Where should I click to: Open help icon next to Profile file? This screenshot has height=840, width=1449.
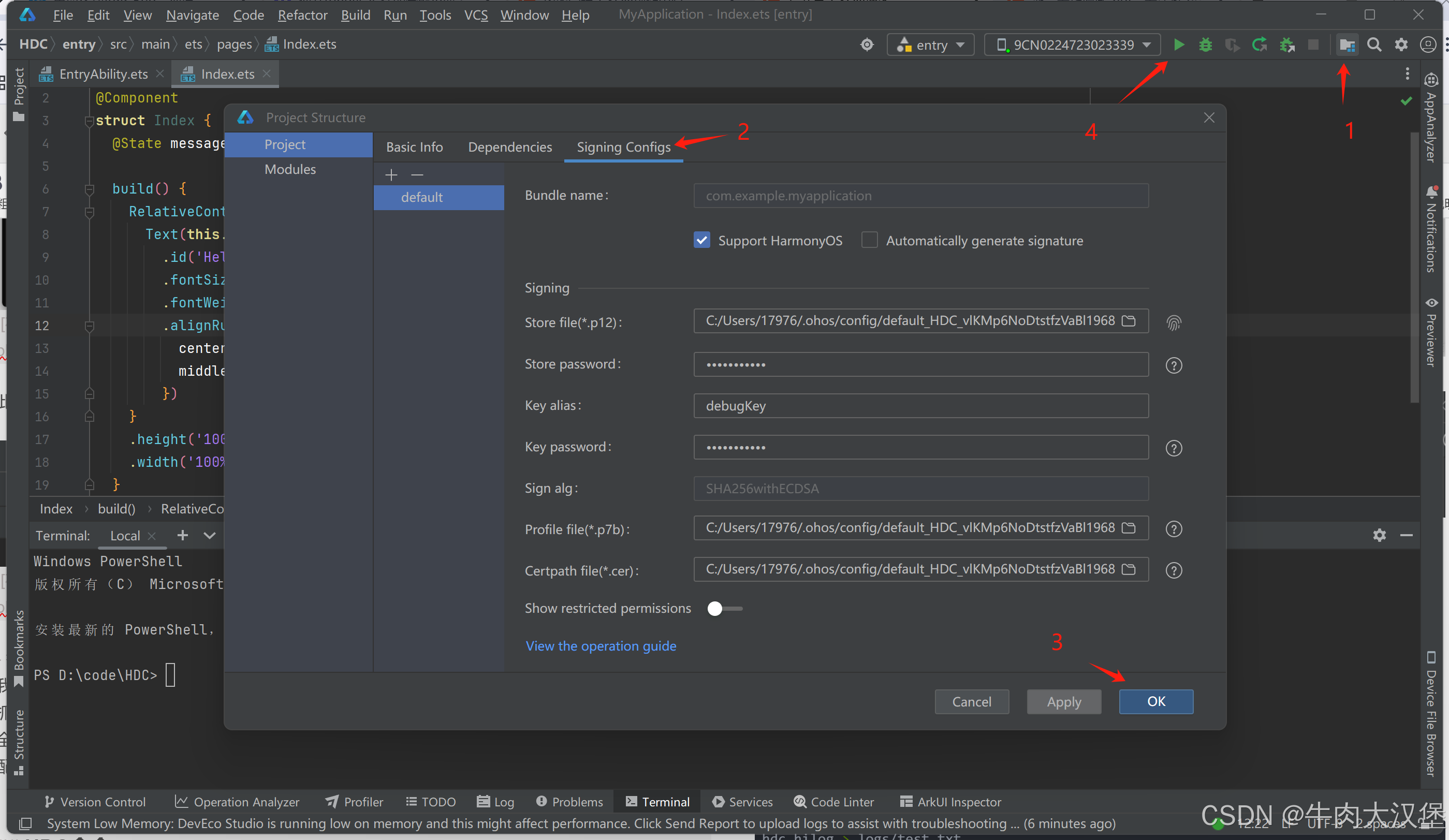(x=1174, y=529)
